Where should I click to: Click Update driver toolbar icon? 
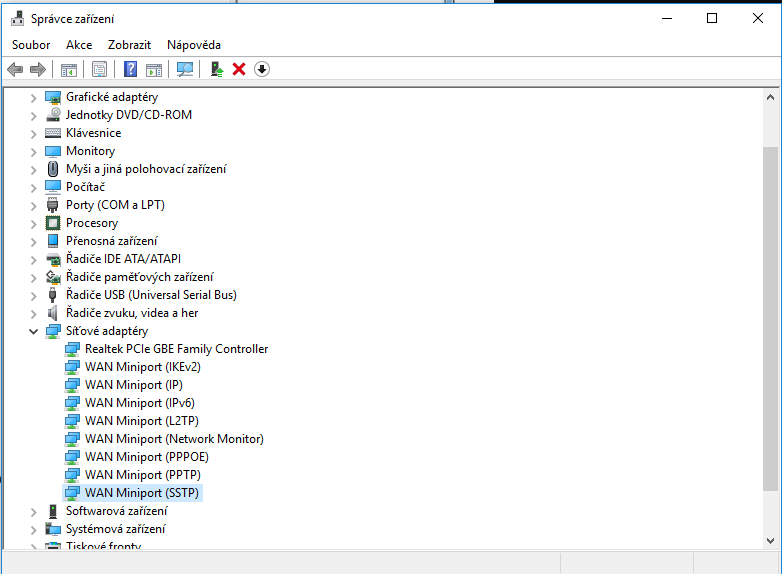pyautogui.click(x=216, y=69)
